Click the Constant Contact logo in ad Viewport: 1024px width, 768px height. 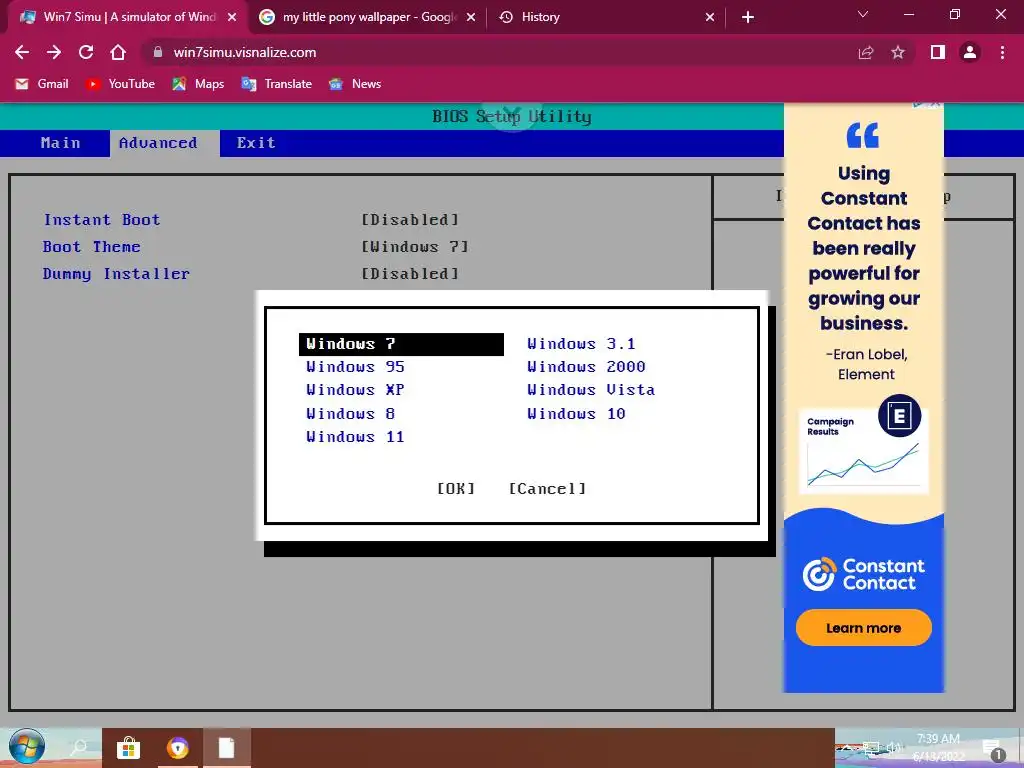coord(863,574)
